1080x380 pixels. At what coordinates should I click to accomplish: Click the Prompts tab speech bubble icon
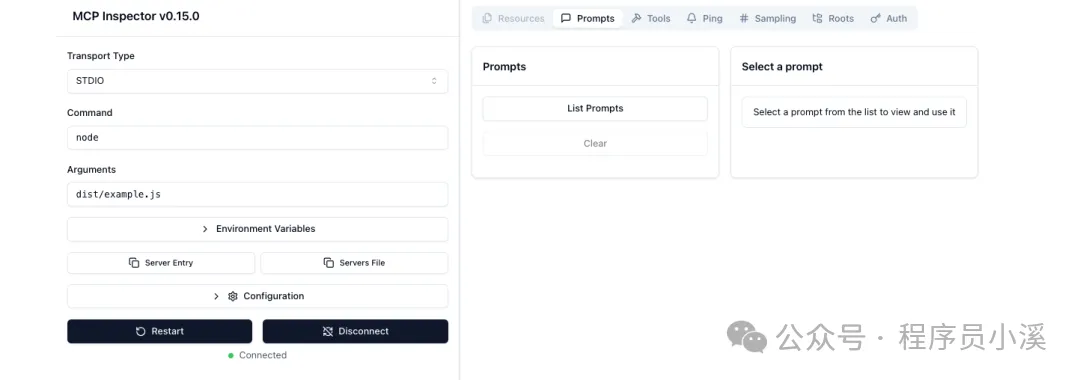[x=566, y=19]
